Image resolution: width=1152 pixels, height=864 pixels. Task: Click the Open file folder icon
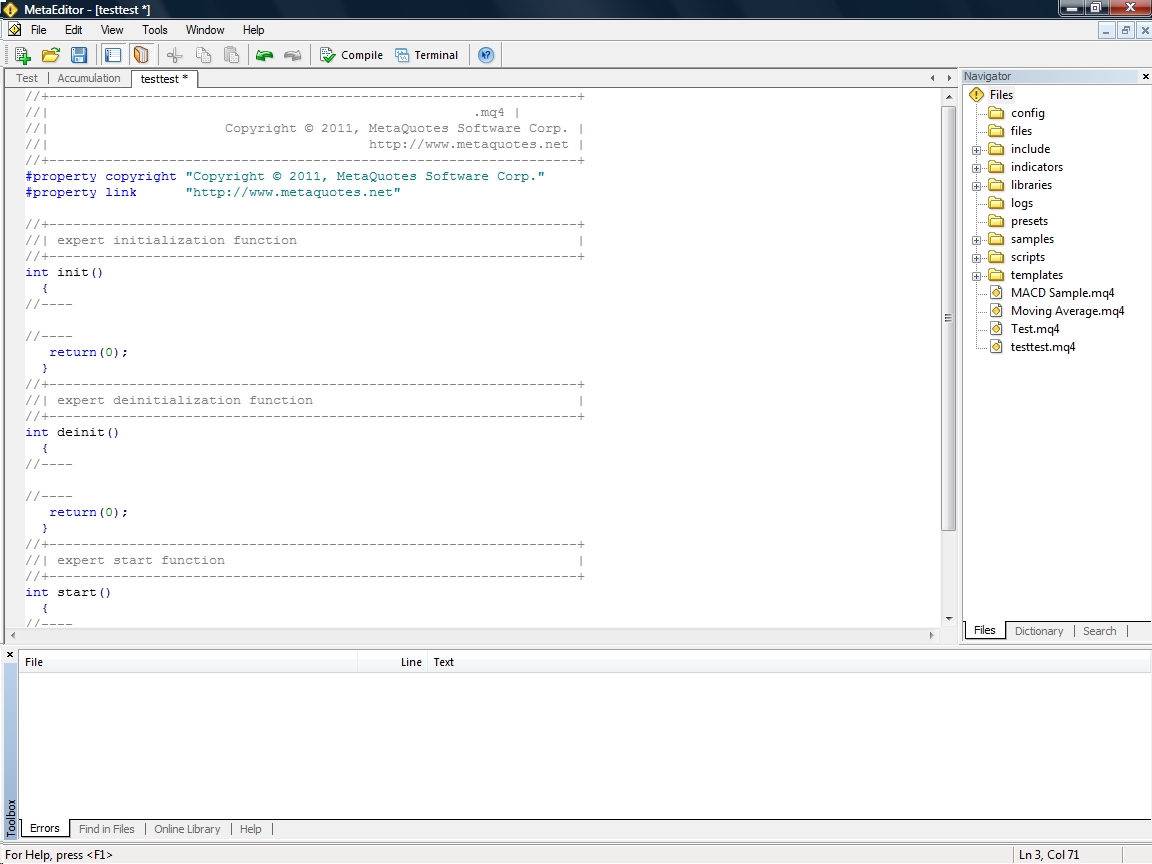(x=50, y=55)
